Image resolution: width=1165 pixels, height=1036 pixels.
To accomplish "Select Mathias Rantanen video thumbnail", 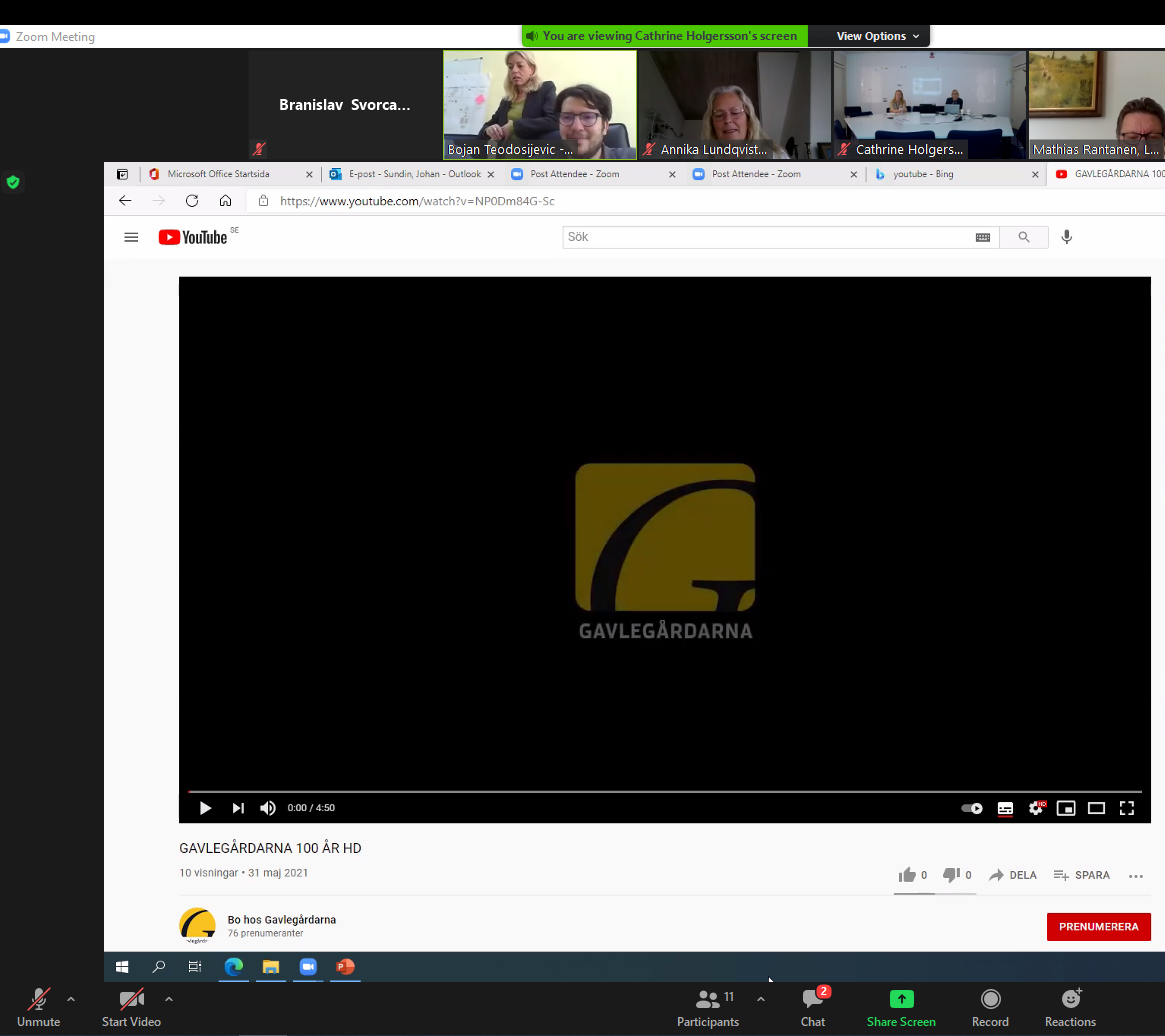I will click(x=1097, y=105).
